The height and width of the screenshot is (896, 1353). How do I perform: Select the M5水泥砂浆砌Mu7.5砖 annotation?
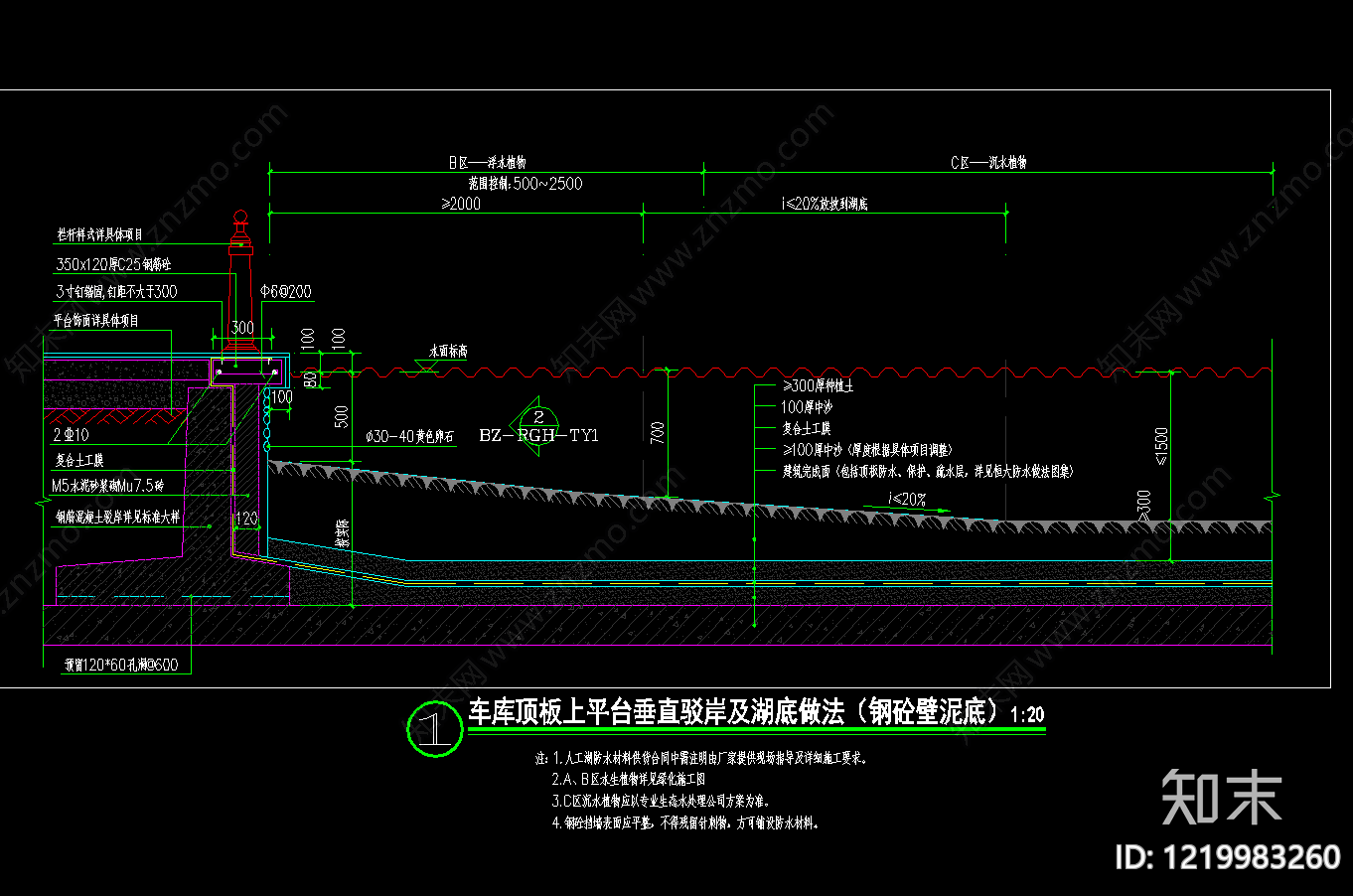point(108,486)
